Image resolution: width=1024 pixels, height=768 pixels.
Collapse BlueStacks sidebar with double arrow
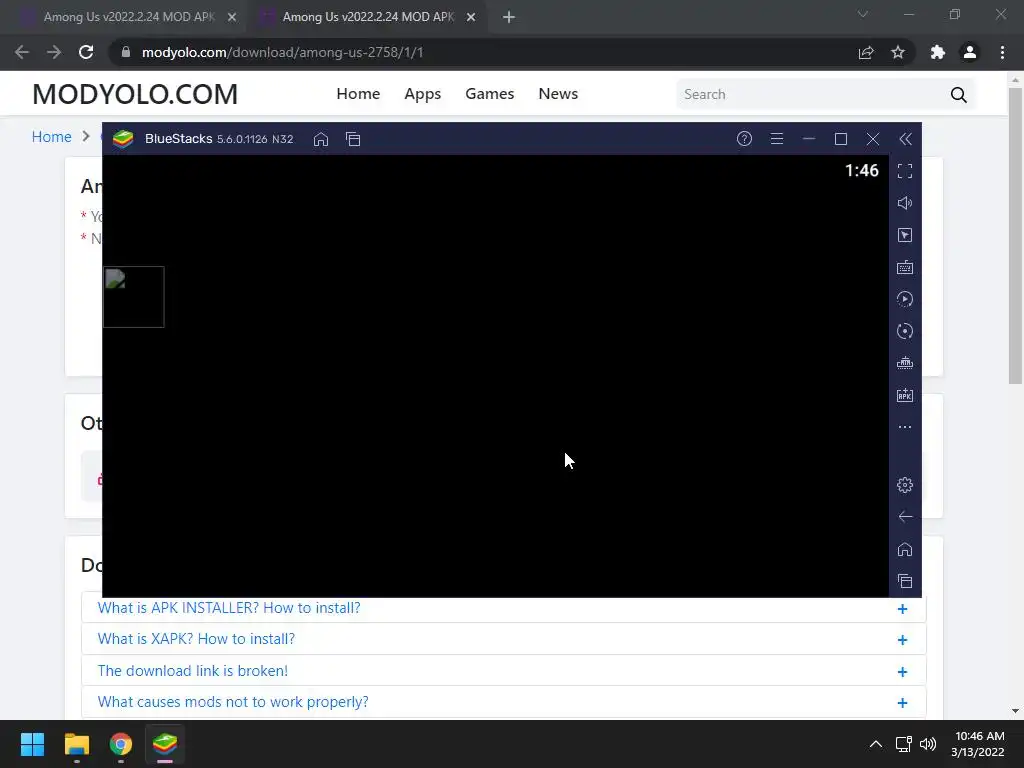[905, 138]
